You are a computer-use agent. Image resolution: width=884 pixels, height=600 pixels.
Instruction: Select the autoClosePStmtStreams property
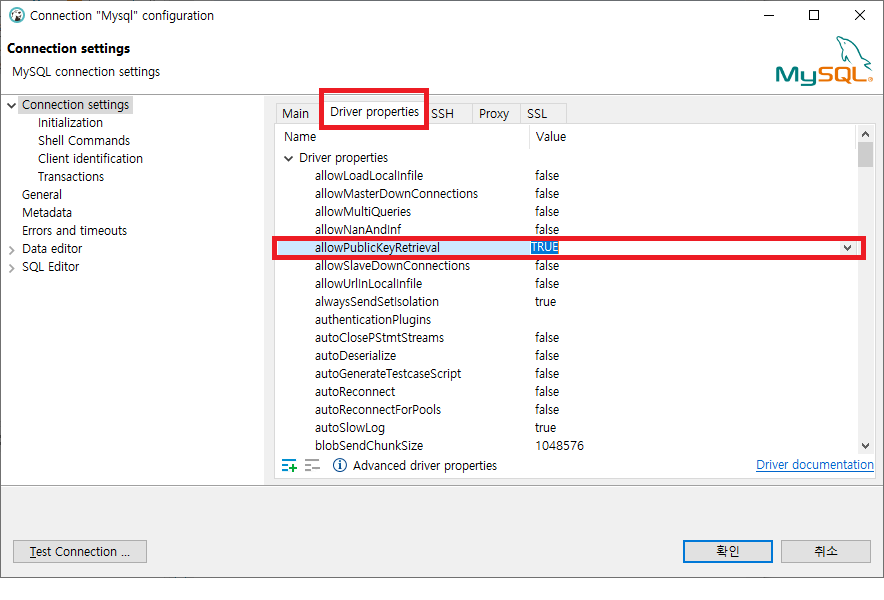tap(379, 338)
